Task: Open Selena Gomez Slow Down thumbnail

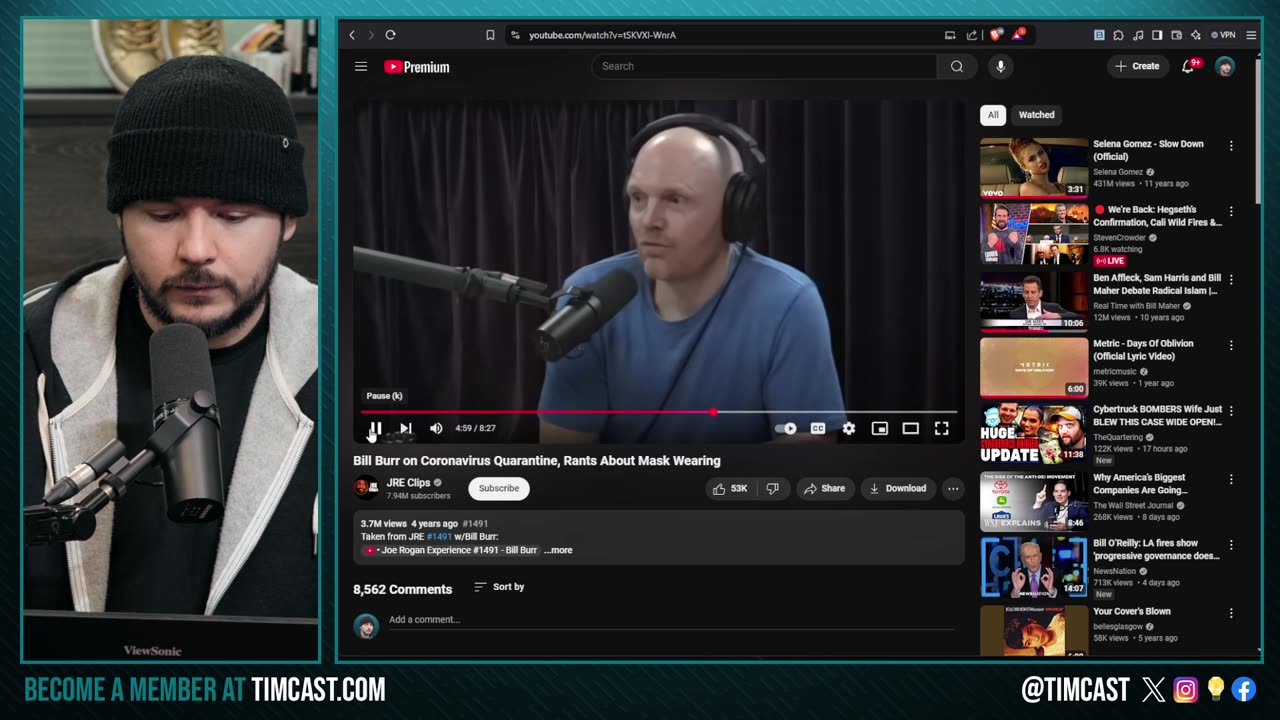Action: pos(1033,167)
